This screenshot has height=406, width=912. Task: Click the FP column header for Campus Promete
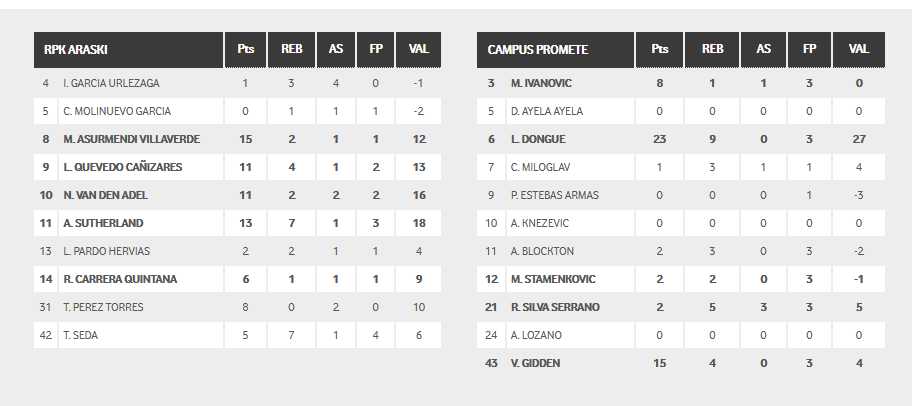tap(809, 49)
